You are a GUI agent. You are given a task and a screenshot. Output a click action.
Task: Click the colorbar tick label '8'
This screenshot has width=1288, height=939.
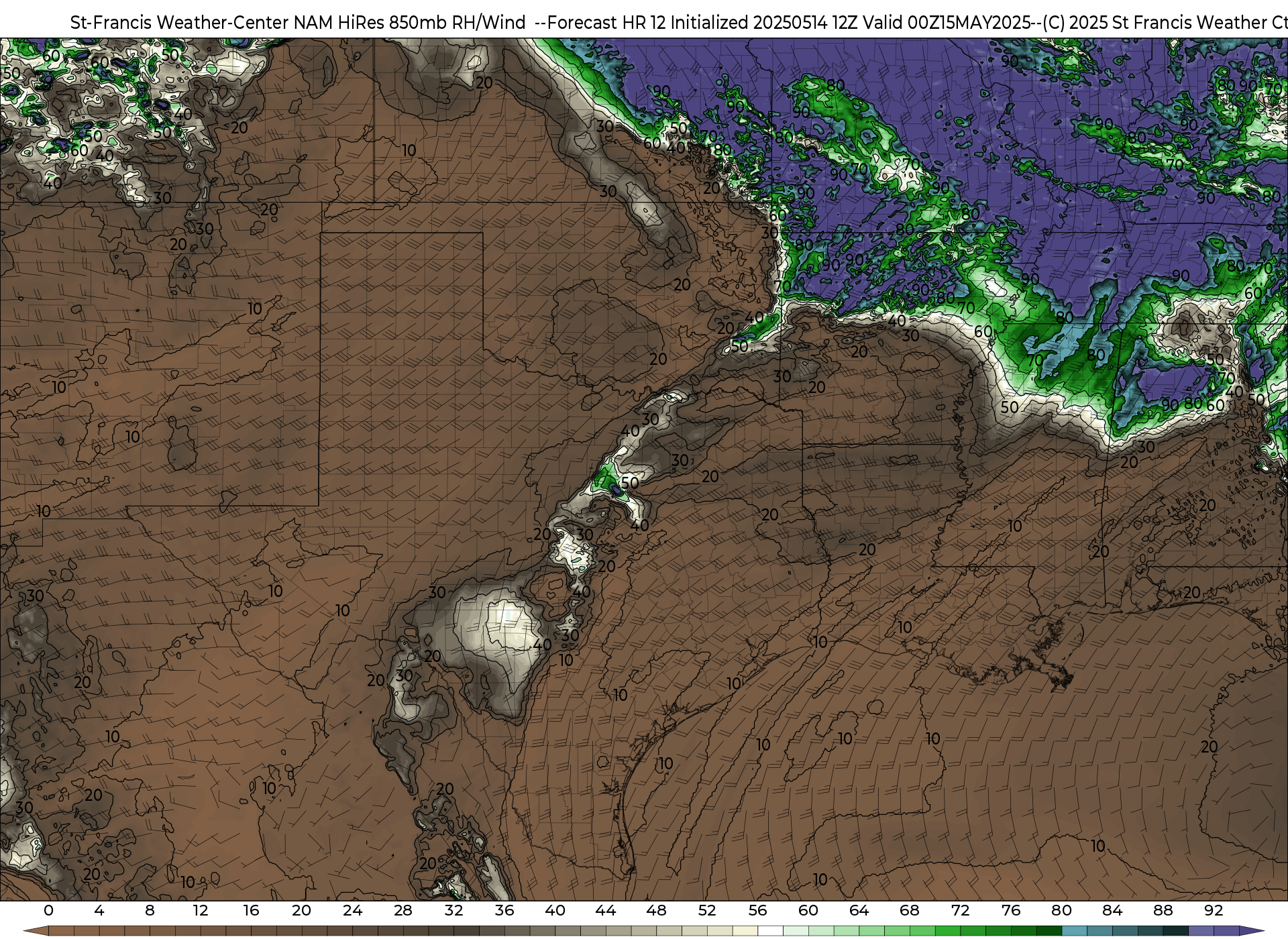tap(150, 910)
